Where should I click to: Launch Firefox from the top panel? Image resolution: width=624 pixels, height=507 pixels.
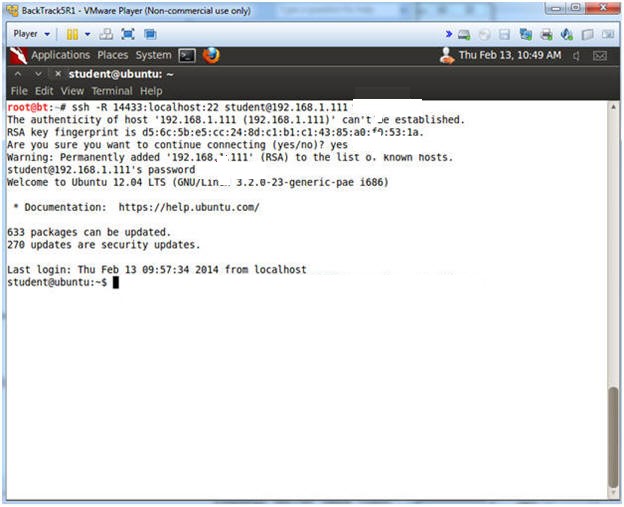(x=210, y=55)
